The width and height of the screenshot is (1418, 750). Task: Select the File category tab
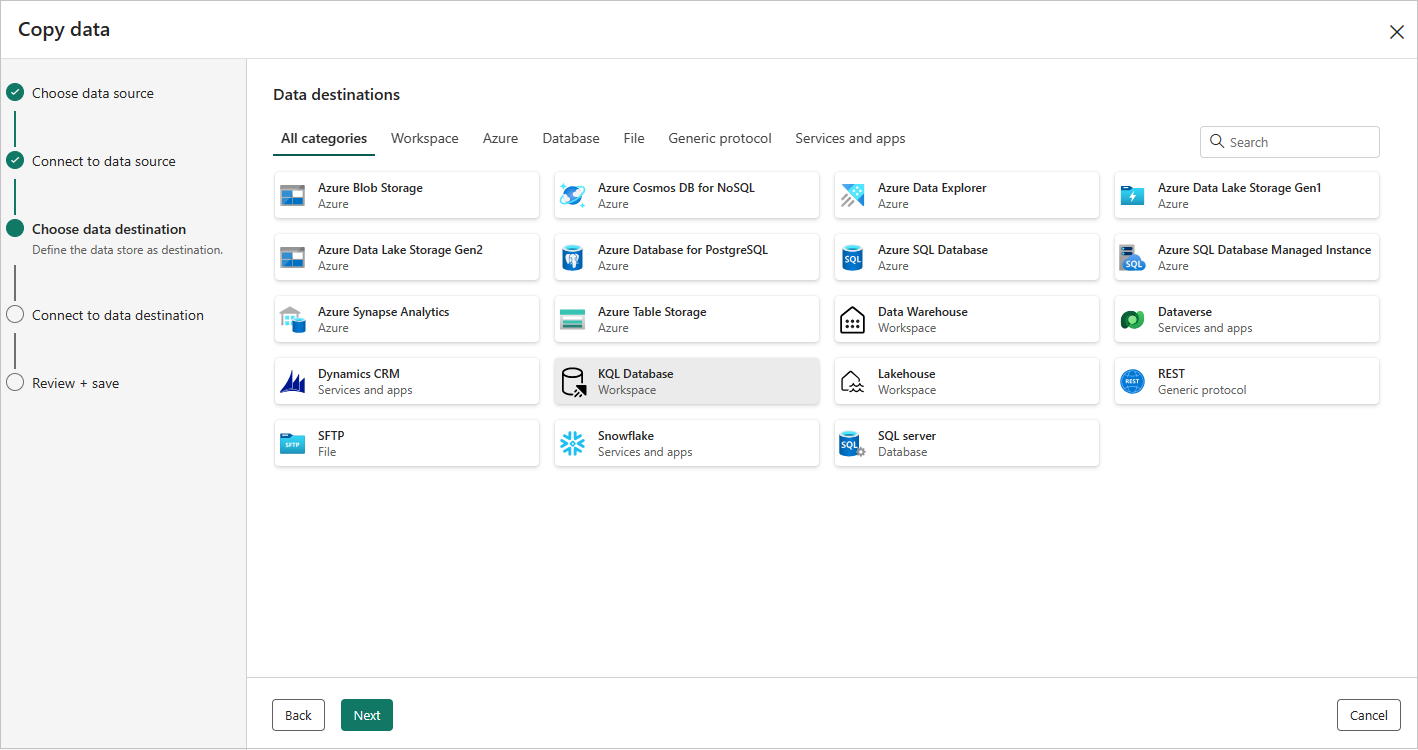point(634,138)
